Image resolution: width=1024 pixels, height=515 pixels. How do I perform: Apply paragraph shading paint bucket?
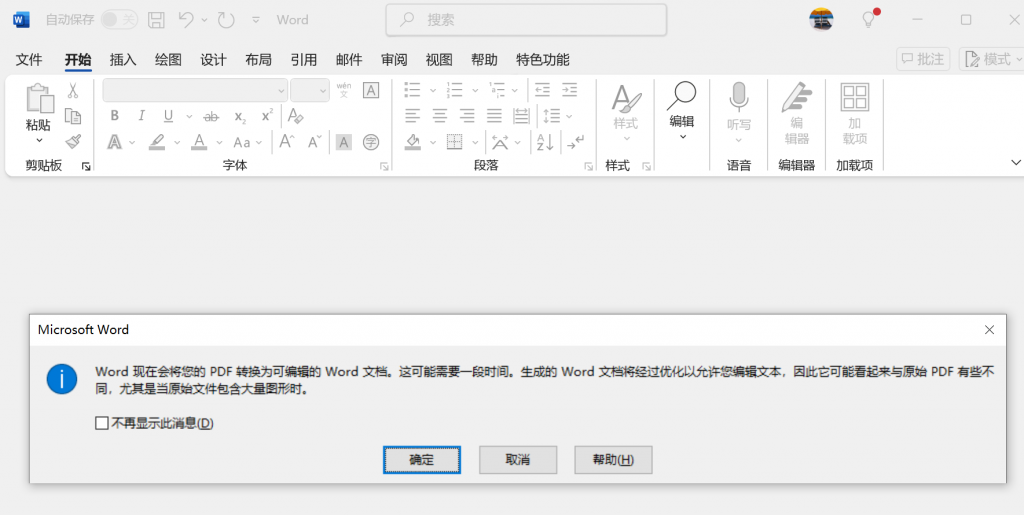[x=412, y=142]
